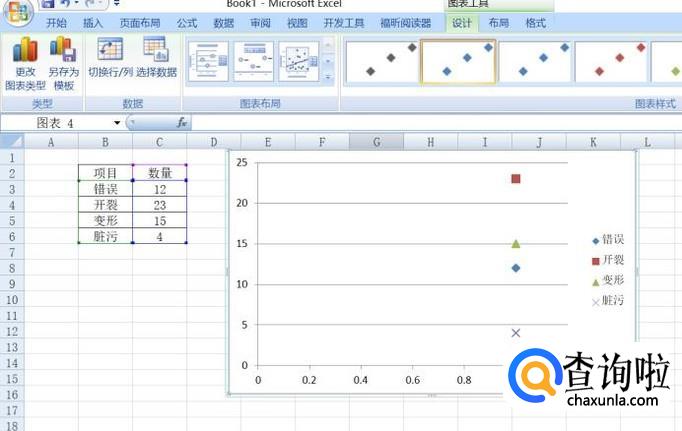Apply the red diamond chart style
The height and width of the screenshot is (431, 682).
[x=611, y=61]
